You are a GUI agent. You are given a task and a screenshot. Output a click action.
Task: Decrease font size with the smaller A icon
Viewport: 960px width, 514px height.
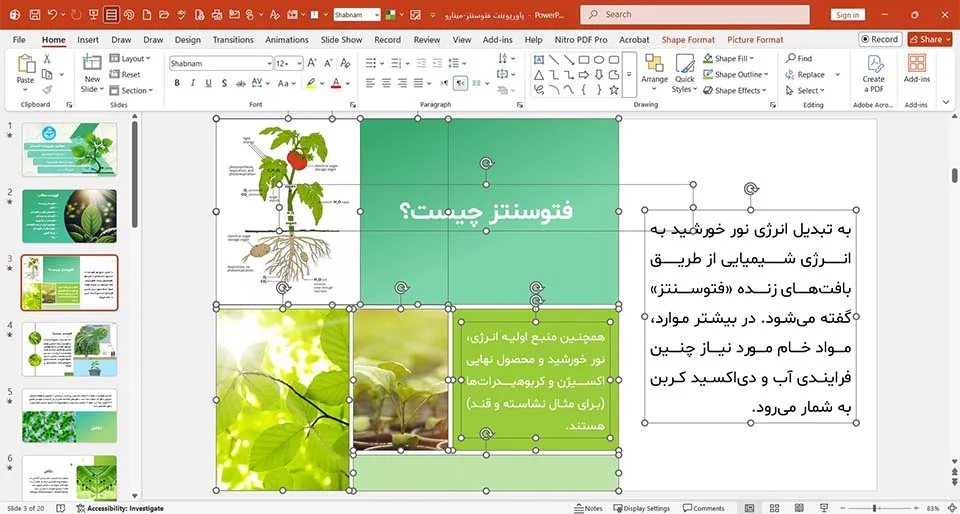(x=328, y=63)
